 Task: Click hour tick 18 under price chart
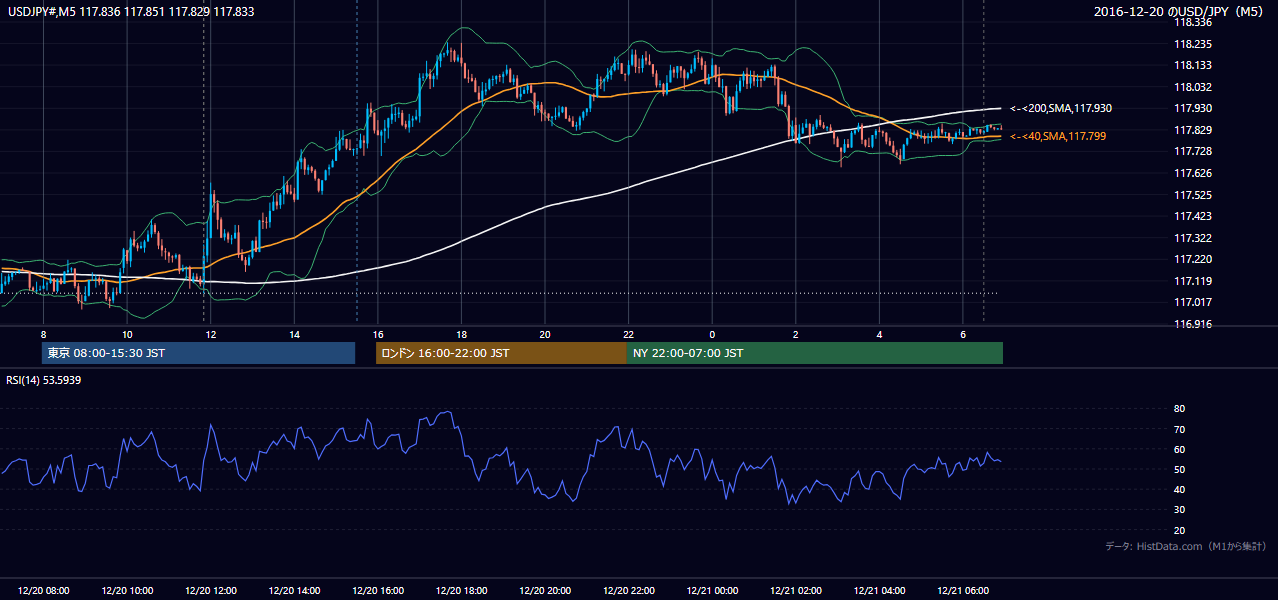pos(461,333)
